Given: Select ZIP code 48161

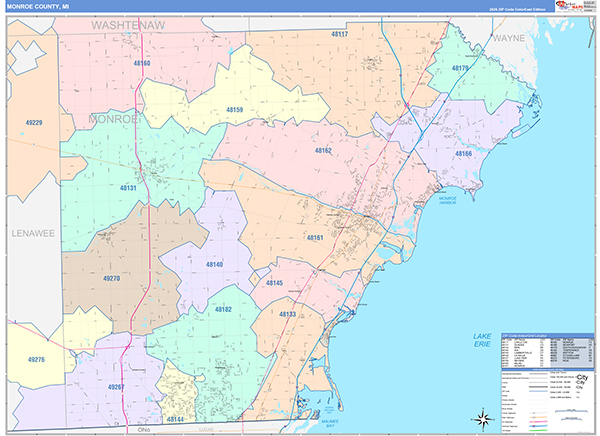Looking at the screenshot, I should (x=315, y=238).
